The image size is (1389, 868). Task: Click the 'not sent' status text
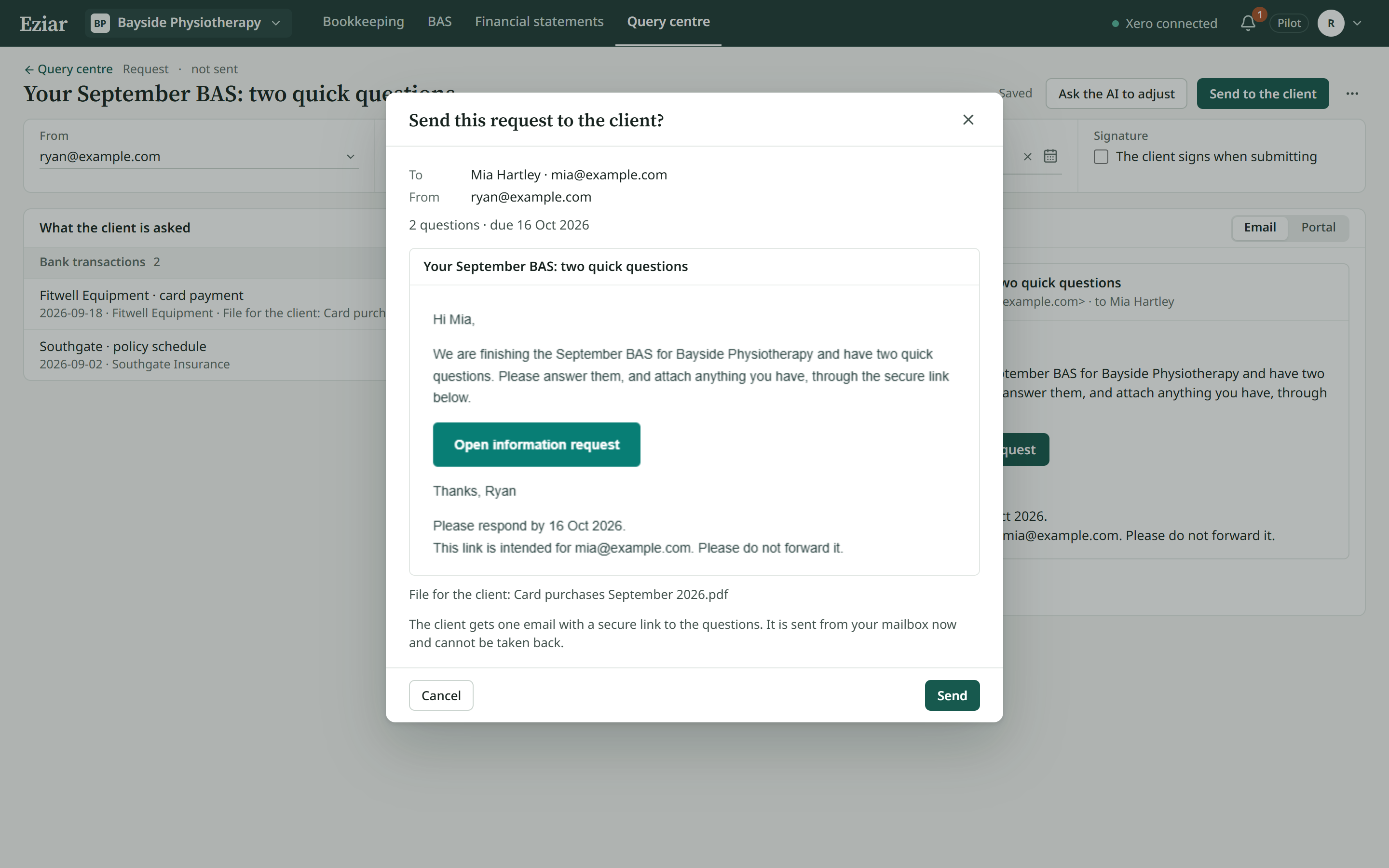(x=214, y=69)
